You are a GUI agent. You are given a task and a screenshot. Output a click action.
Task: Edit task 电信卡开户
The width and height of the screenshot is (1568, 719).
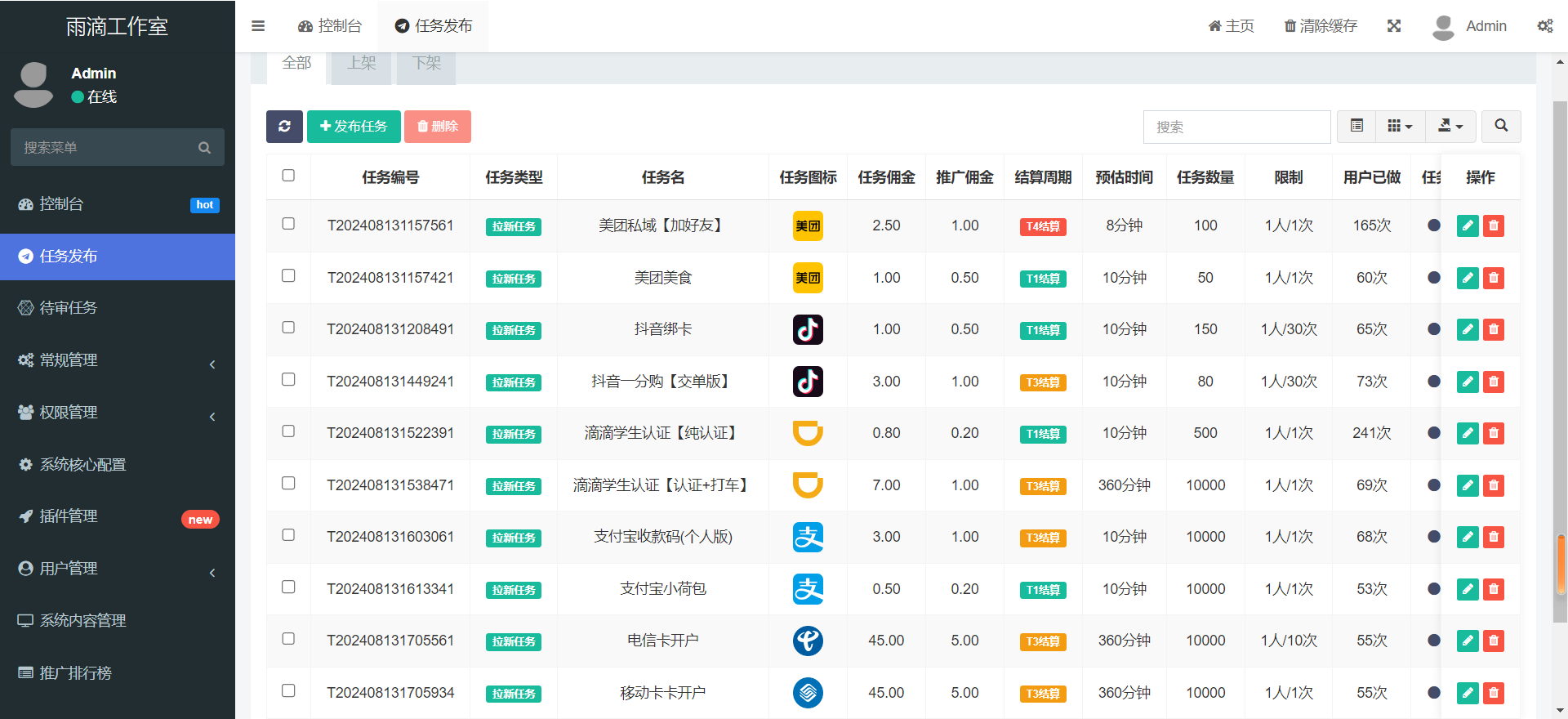pos(1468,641)
